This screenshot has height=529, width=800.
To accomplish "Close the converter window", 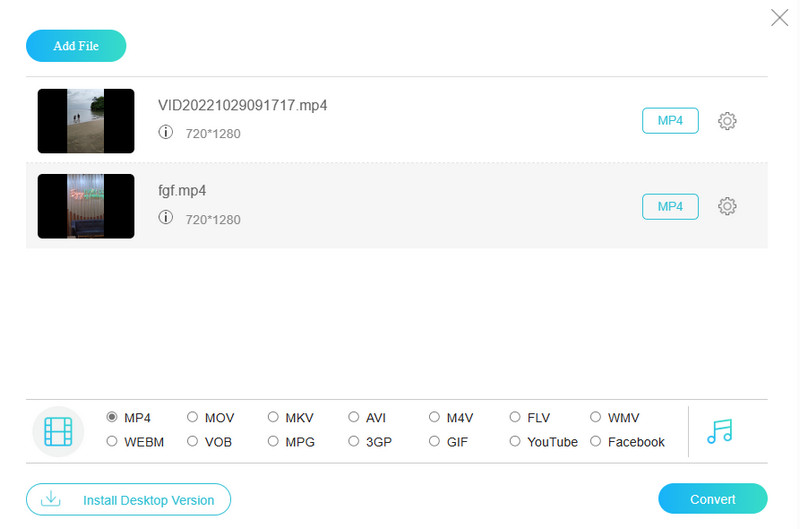I will 779,17.
